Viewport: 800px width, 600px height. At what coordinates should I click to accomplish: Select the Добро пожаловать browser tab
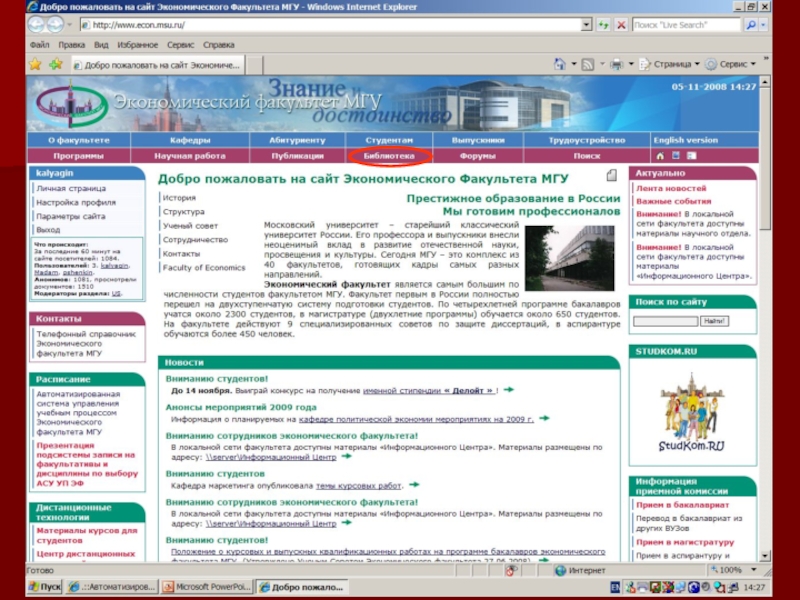click(158, 65)
